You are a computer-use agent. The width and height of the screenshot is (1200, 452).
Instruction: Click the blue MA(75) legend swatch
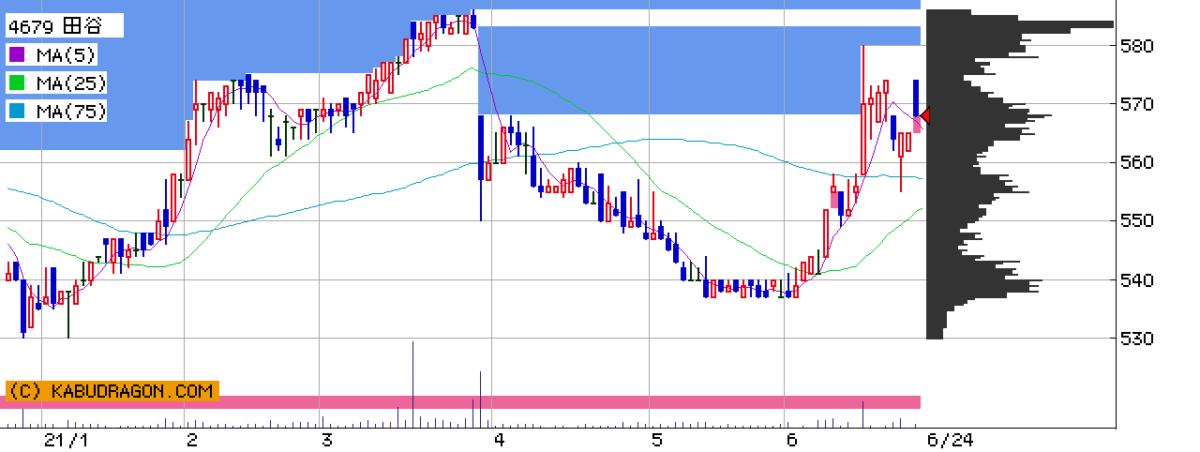click(19, 112)
